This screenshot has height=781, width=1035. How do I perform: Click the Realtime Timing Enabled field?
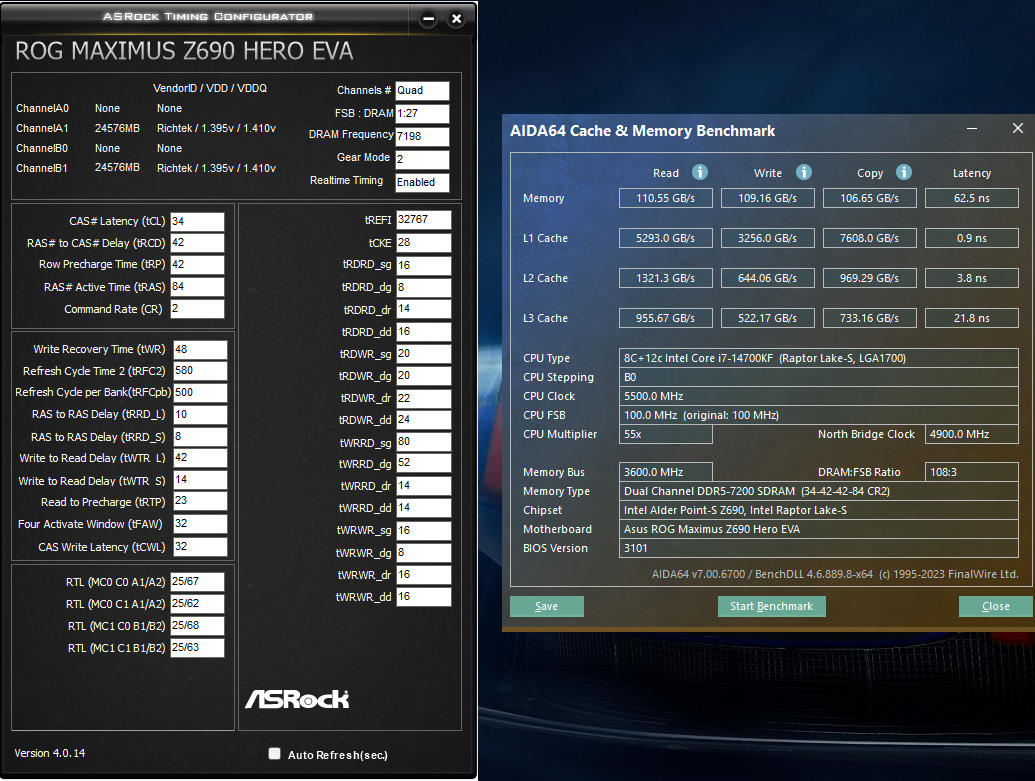(422, 183)
